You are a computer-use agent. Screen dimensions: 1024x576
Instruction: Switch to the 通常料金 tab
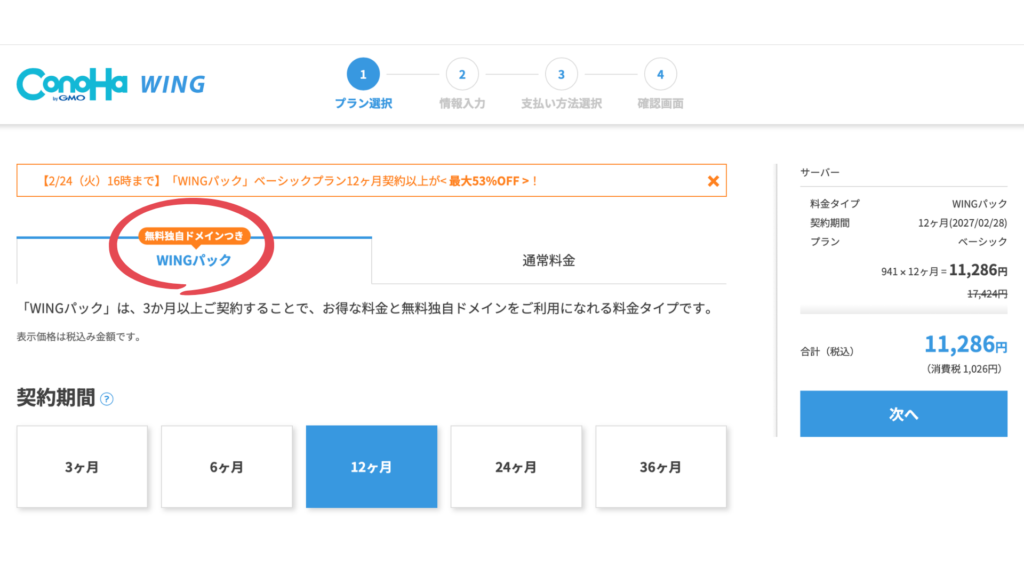[549, 261]
